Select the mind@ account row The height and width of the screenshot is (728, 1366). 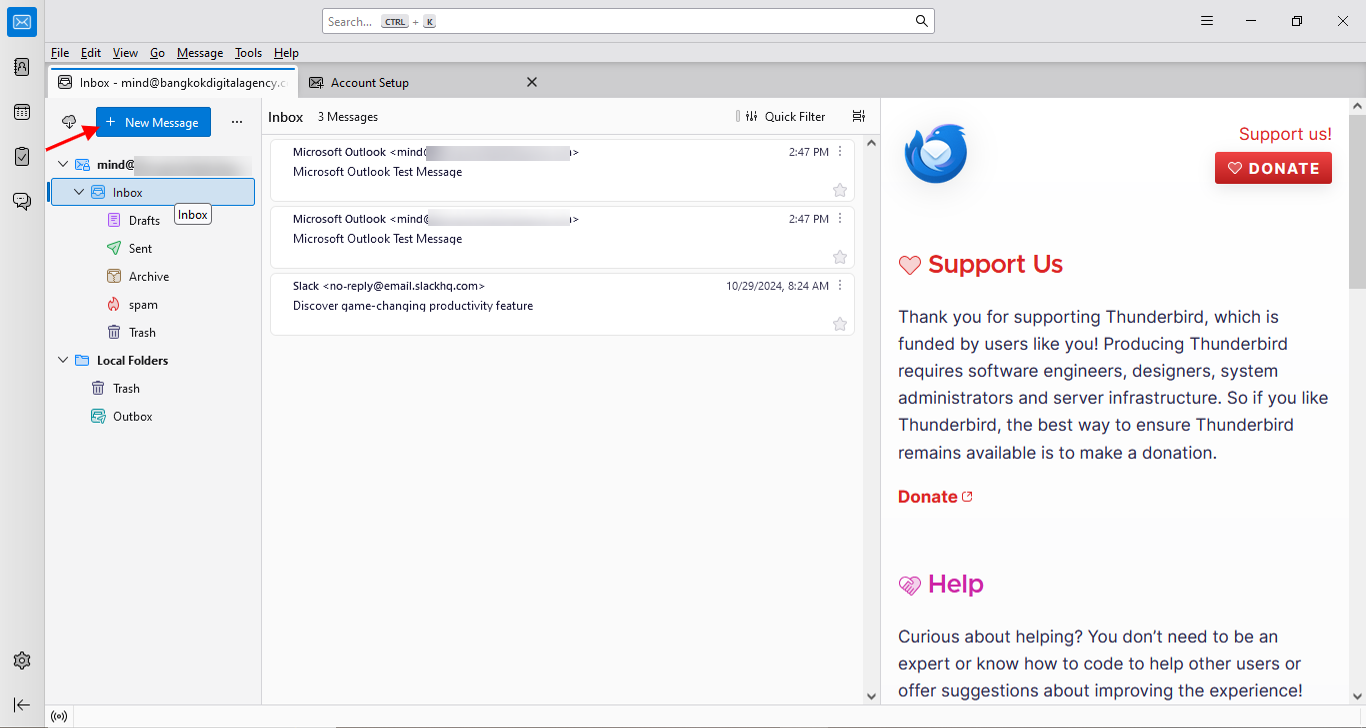point(153,164)
